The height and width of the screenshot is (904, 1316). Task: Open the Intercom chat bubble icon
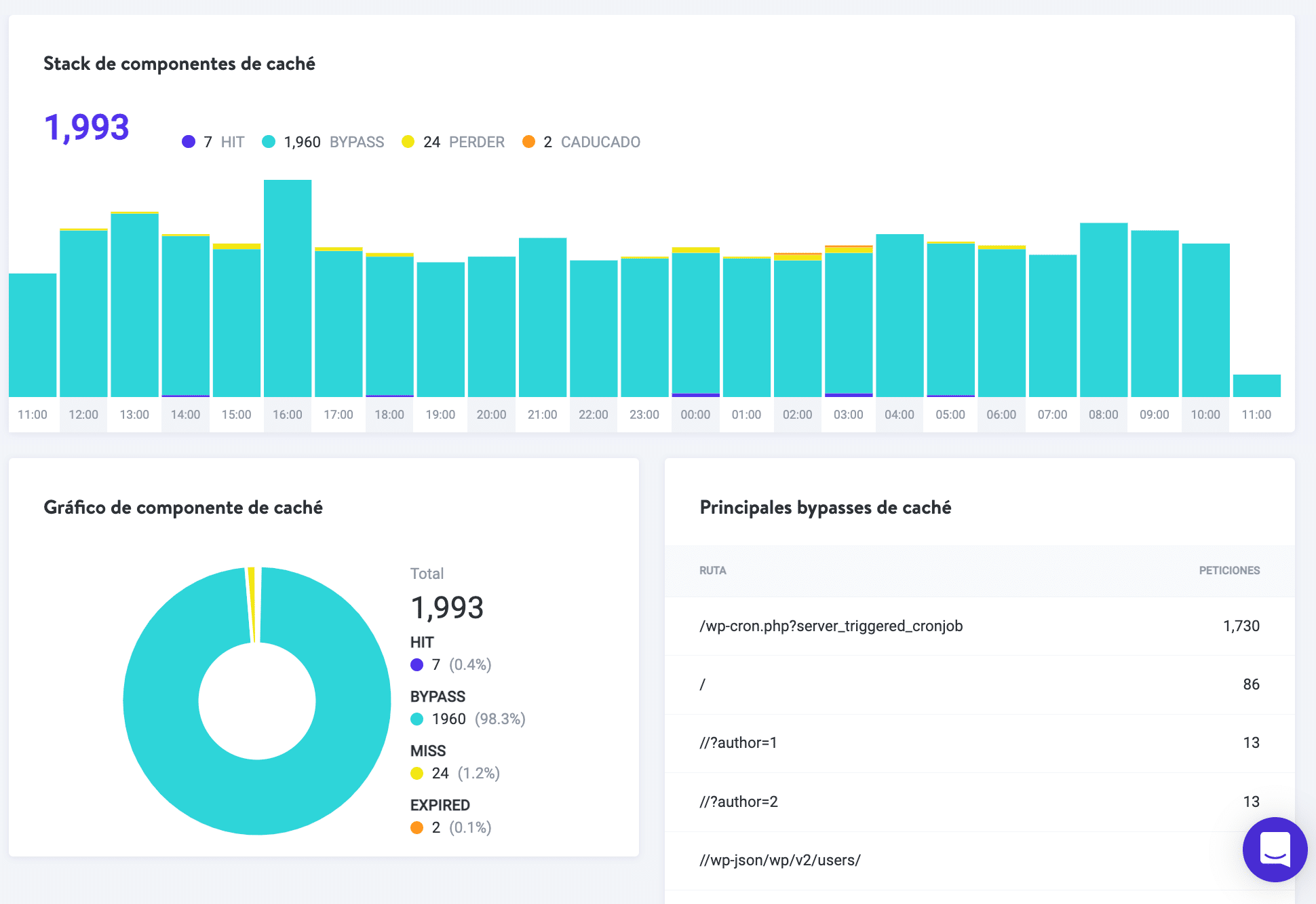pos(1274,848)
